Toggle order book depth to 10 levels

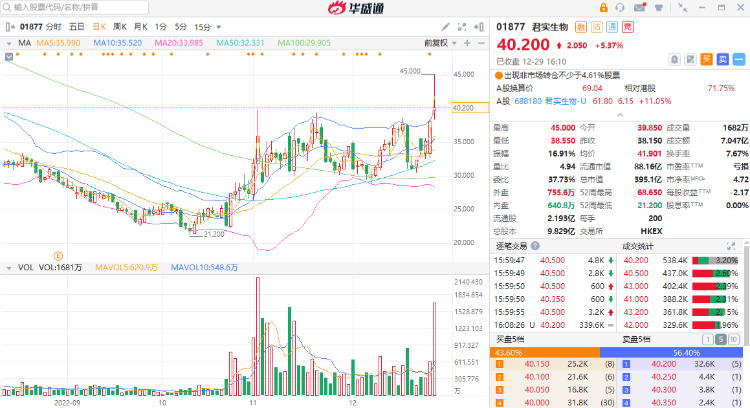[733, 340]
